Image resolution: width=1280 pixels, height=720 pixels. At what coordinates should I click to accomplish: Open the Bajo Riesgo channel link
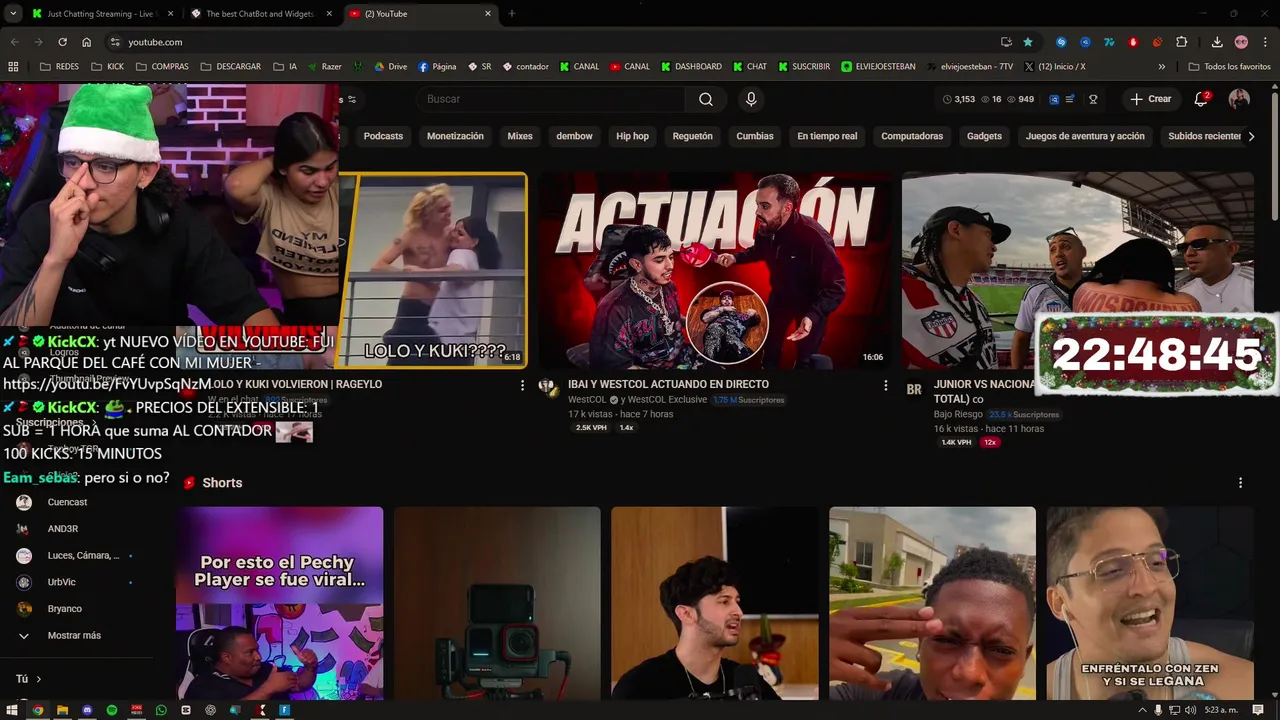click(959, 414)
